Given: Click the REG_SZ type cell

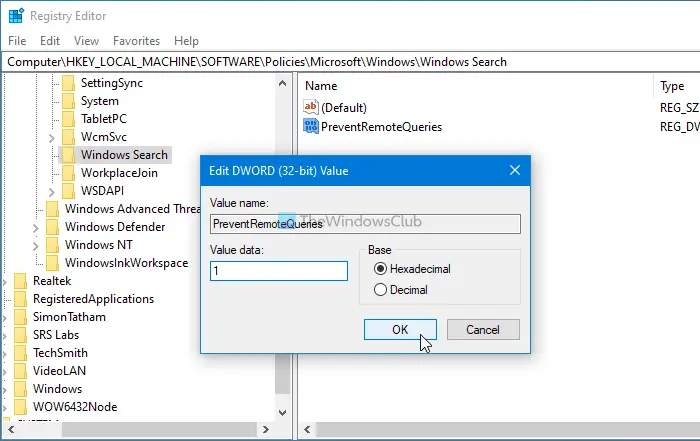Looking at the screenshot, I should [679, 108].
